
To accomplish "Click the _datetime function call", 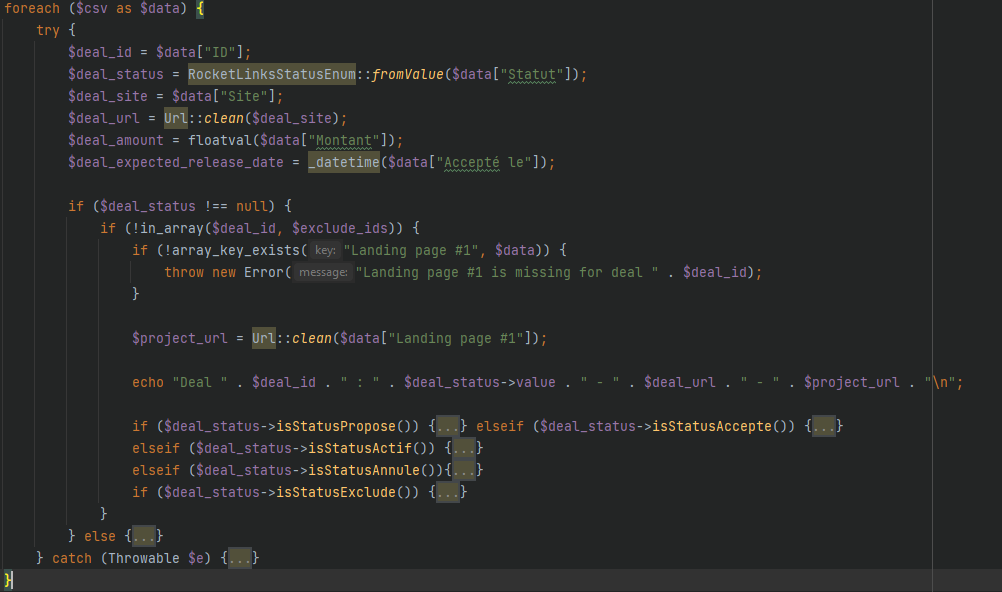I will 344,162.
